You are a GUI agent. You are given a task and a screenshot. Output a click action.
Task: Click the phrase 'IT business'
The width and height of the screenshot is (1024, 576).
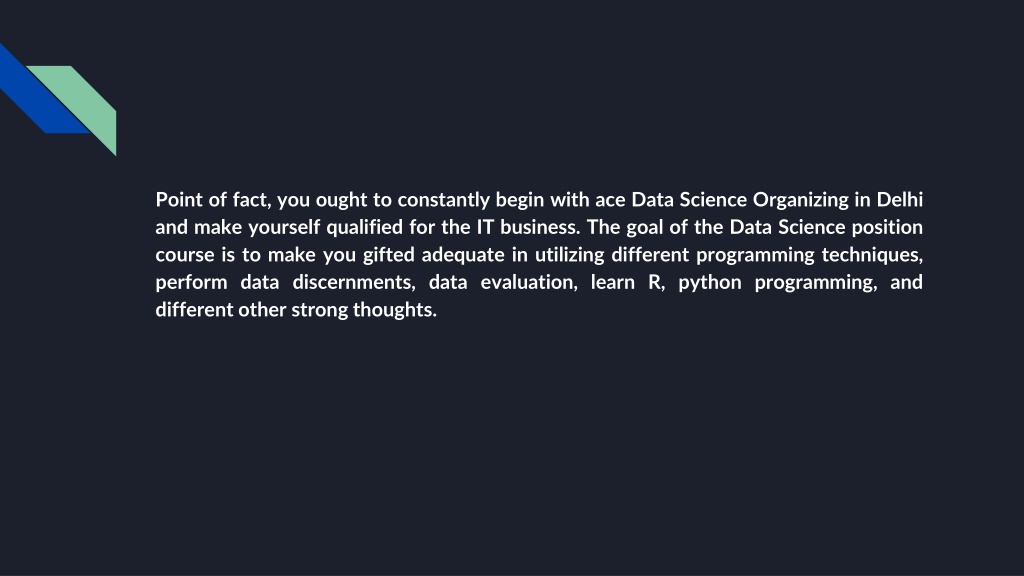pos(526,227)
